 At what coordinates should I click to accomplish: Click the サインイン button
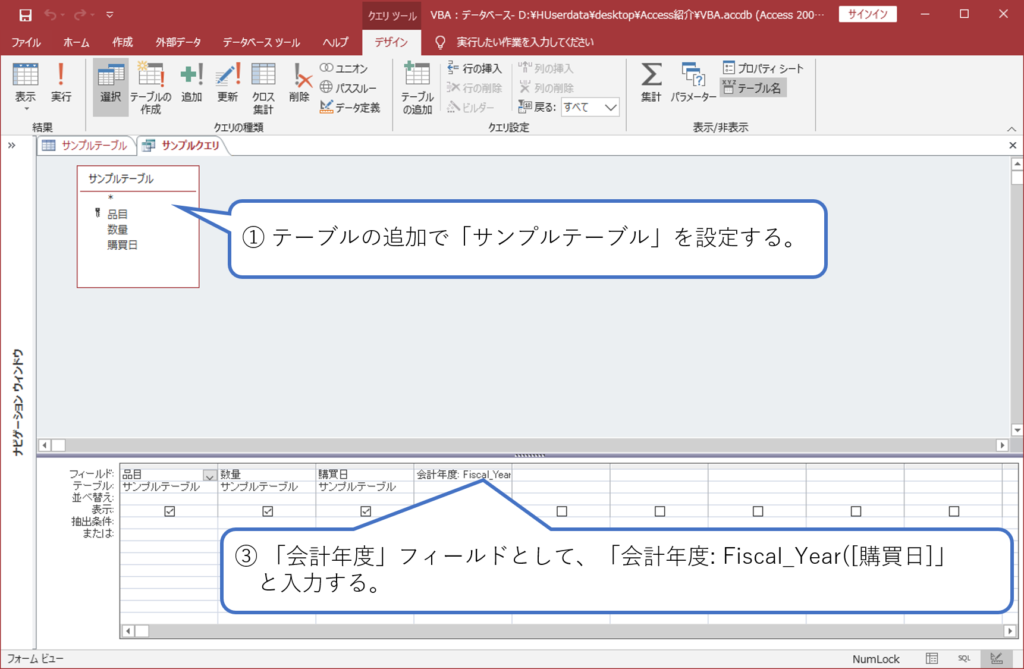868,14
